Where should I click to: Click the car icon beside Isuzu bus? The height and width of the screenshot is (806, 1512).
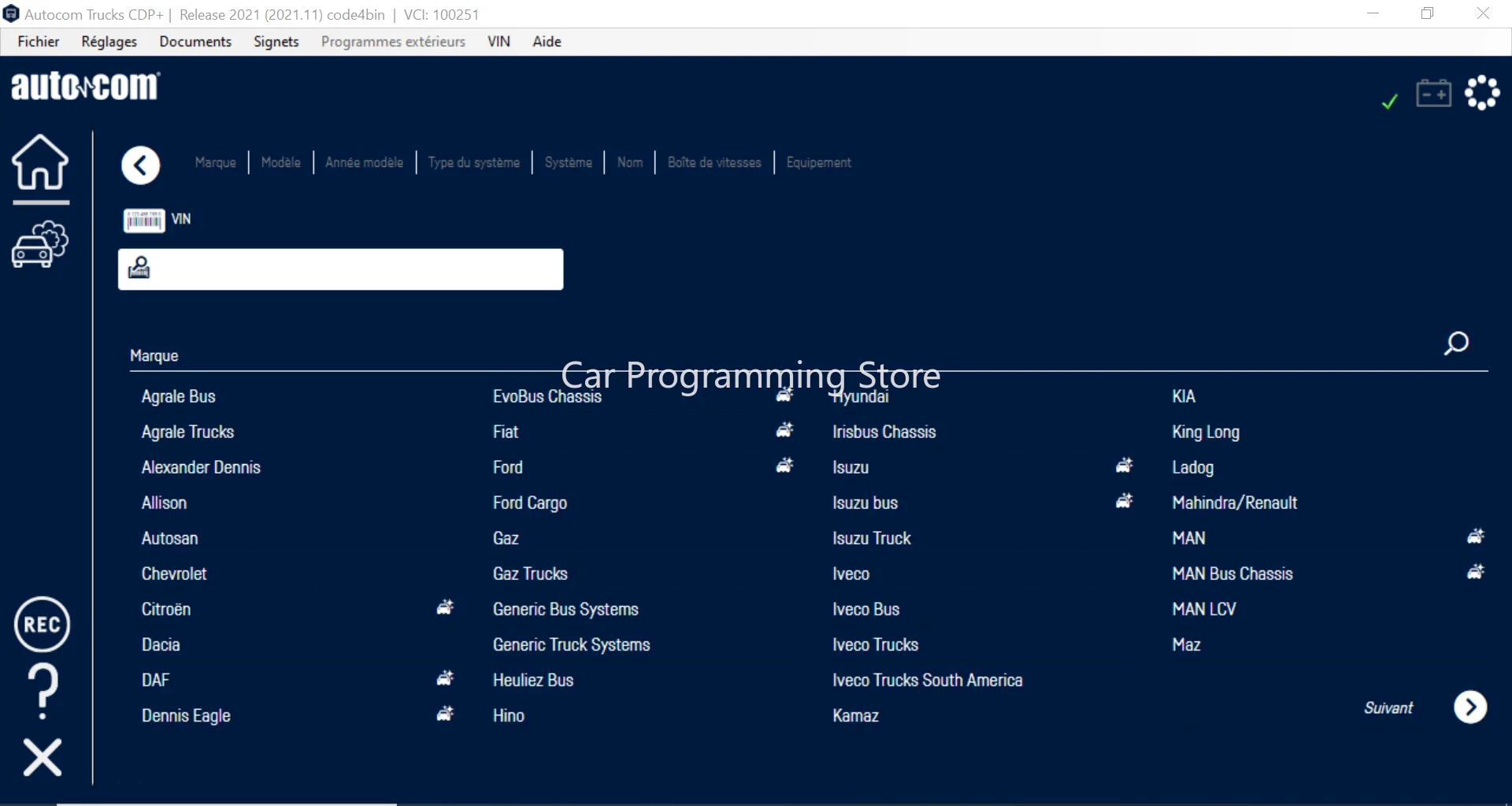[x=1125, y=501]
